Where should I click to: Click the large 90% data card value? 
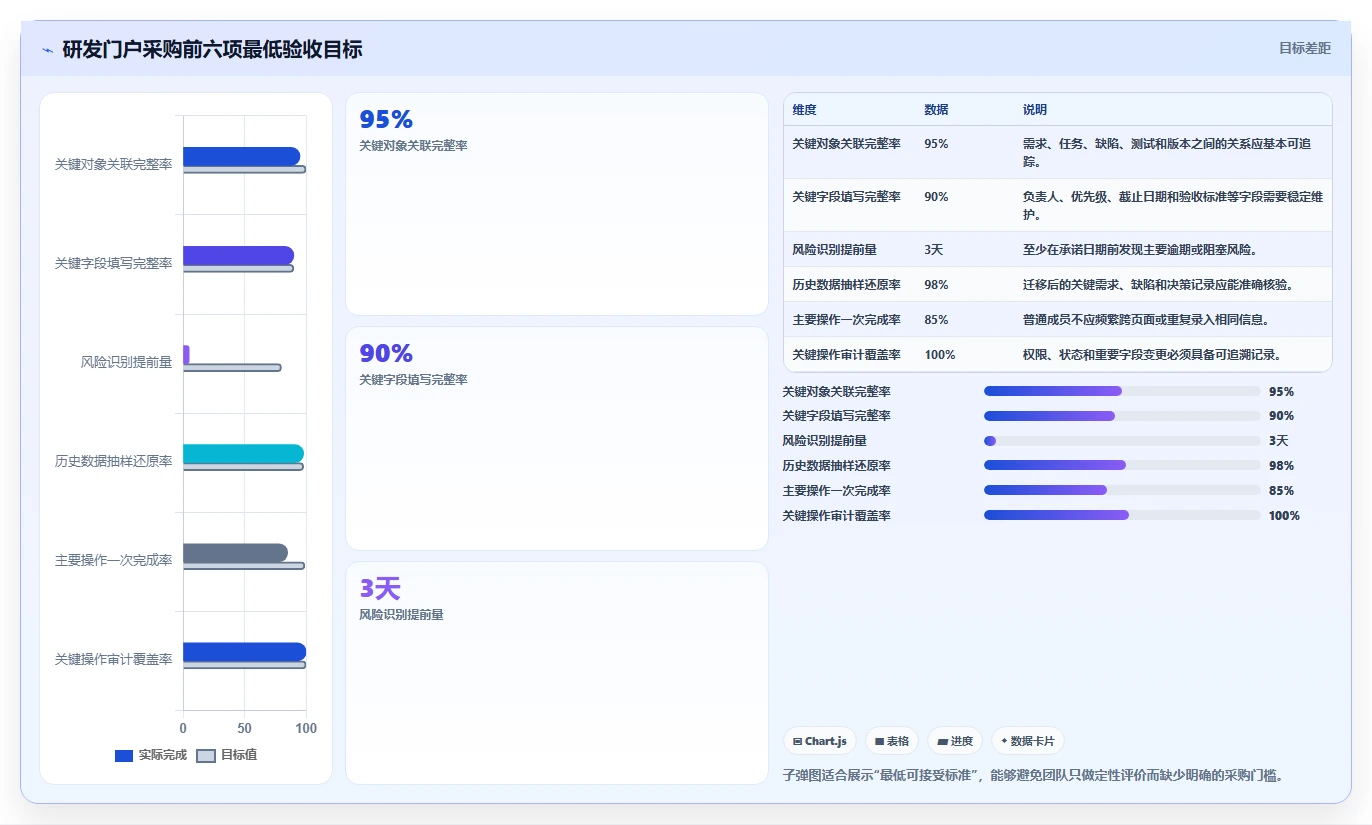[x=386, y=354]
